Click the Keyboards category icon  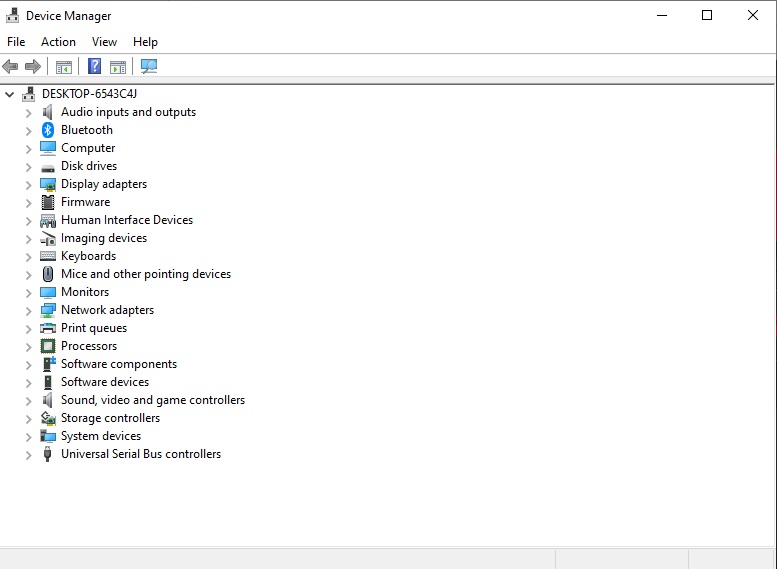[48, 256]
